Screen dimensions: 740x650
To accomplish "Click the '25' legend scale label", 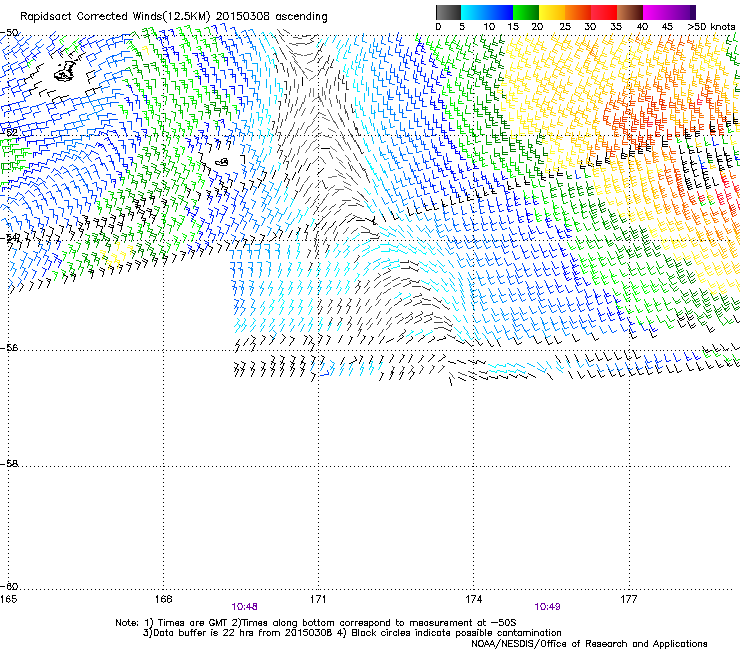I will click(x=564, y=27).
